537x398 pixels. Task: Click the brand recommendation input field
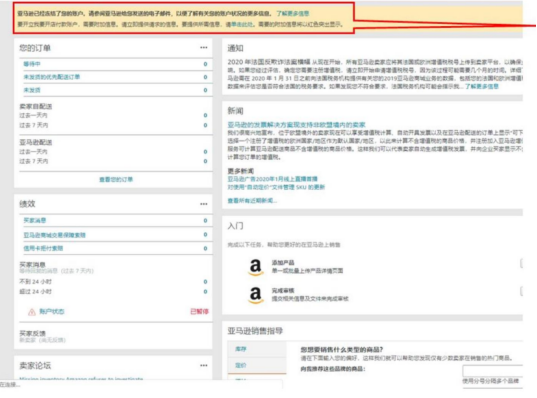coord(492,371)
